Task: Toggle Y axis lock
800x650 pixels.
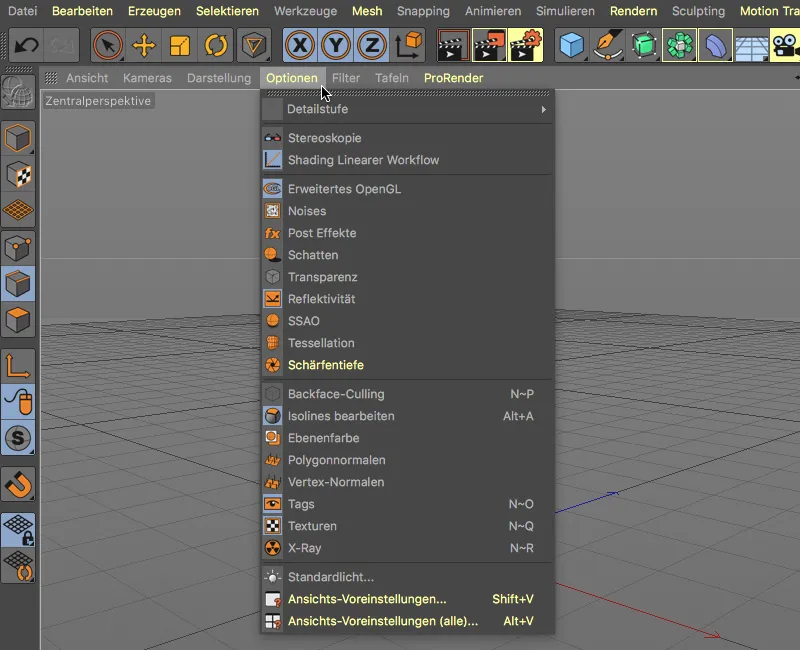Action: pyautogui.click(x=336, y=45)
